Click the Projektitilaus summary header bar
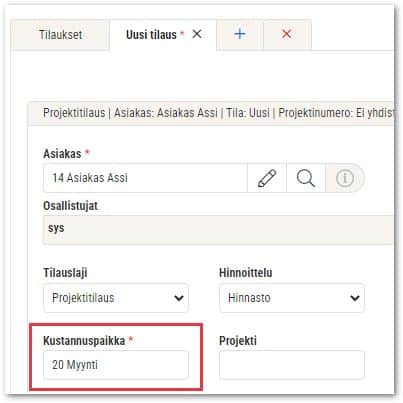This screenshot has height=403, width=403. 211,113
